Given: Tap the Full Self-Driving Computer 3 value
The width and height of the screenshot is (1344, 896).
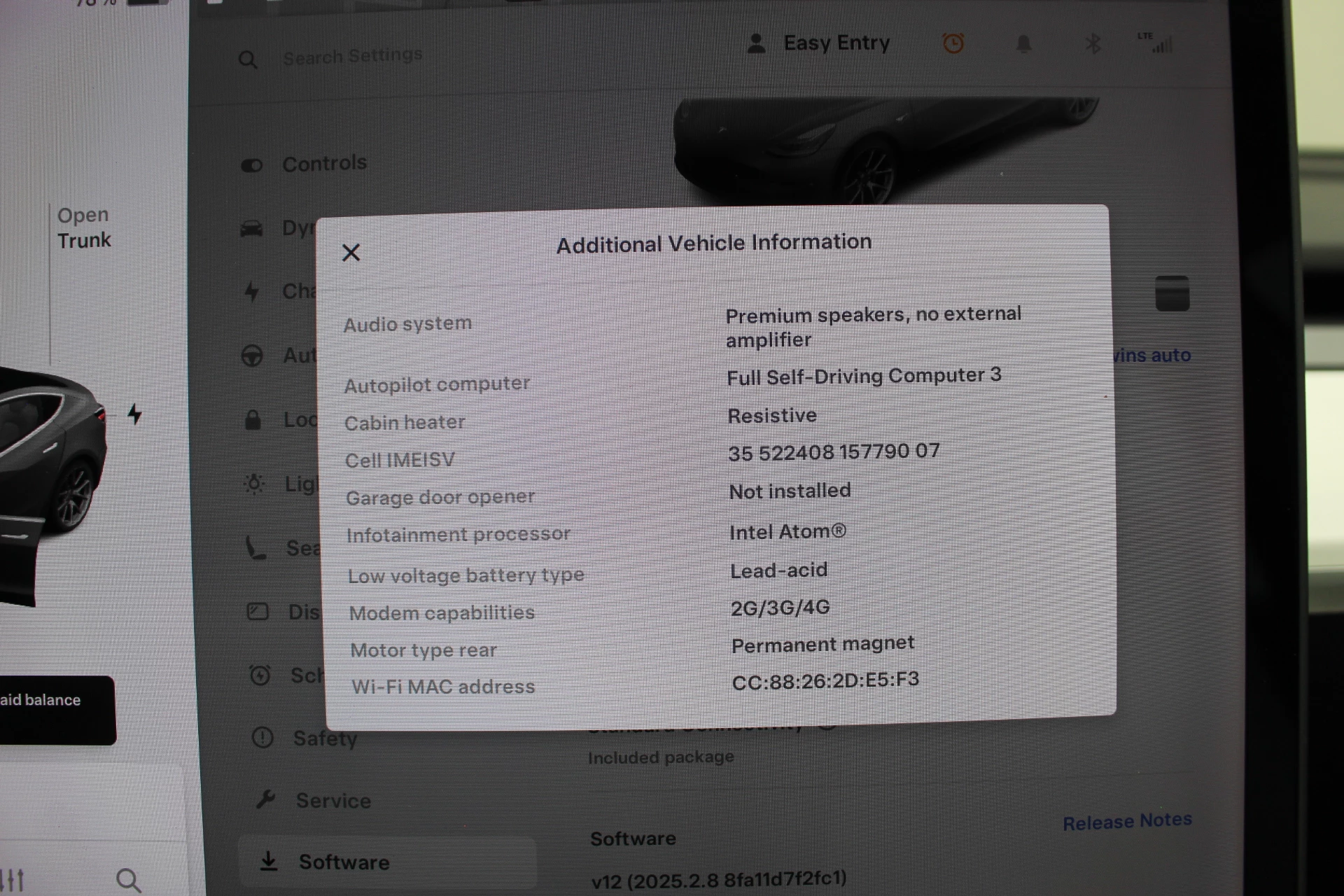Looking at the screenshot, I should tap(864, 377).
